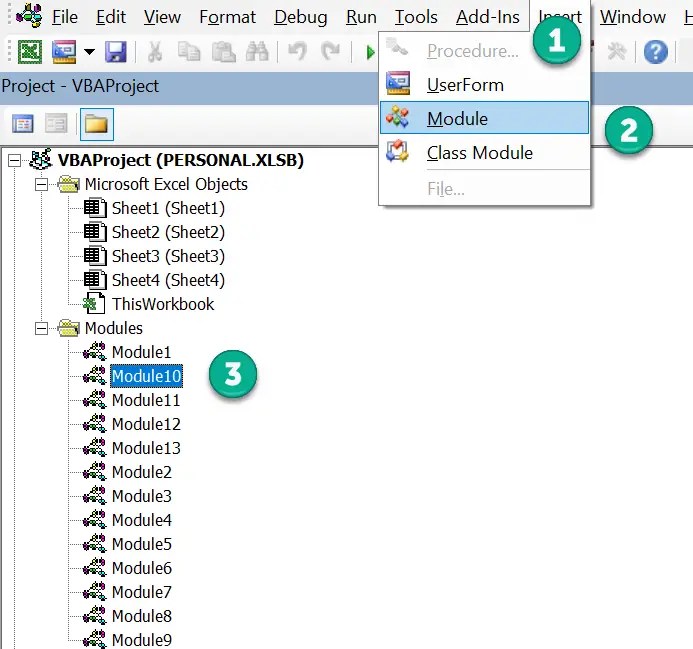Select Module9 in project tree
This screenshot has width=693, height=649.
141,640
